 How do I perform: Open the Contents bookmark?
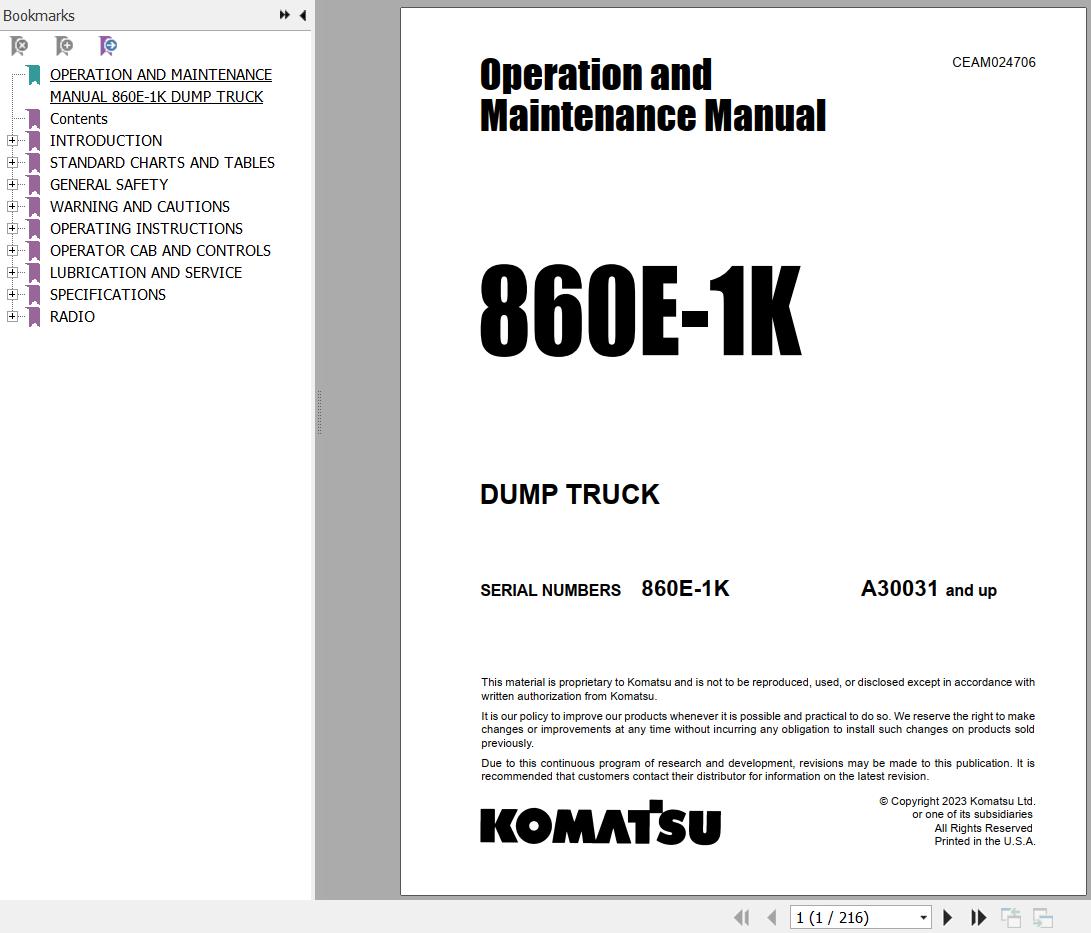(x=79, y=119)
